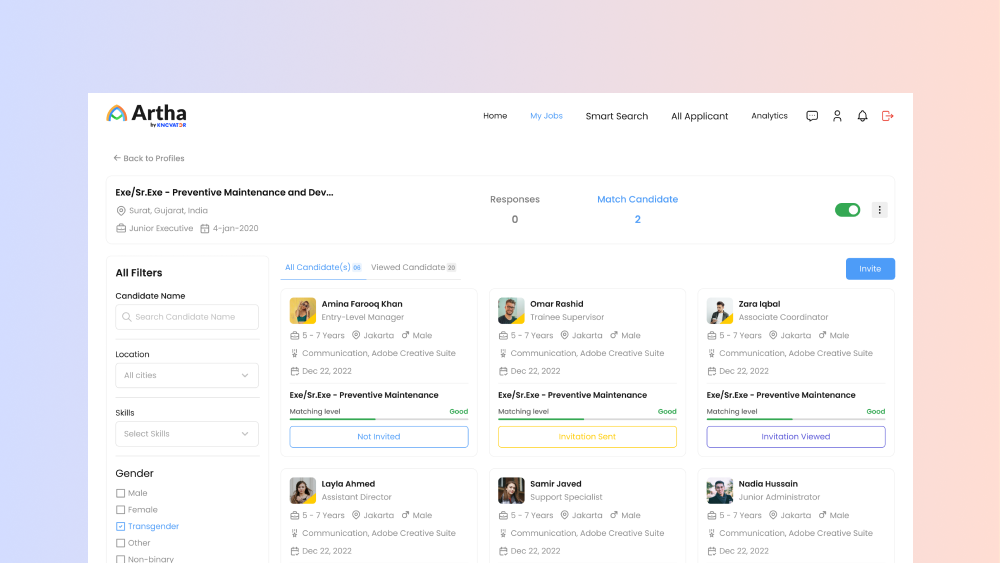Click Amina Farooq Khan's skills badge icon
1000x563 pixels.
(294, 353)
